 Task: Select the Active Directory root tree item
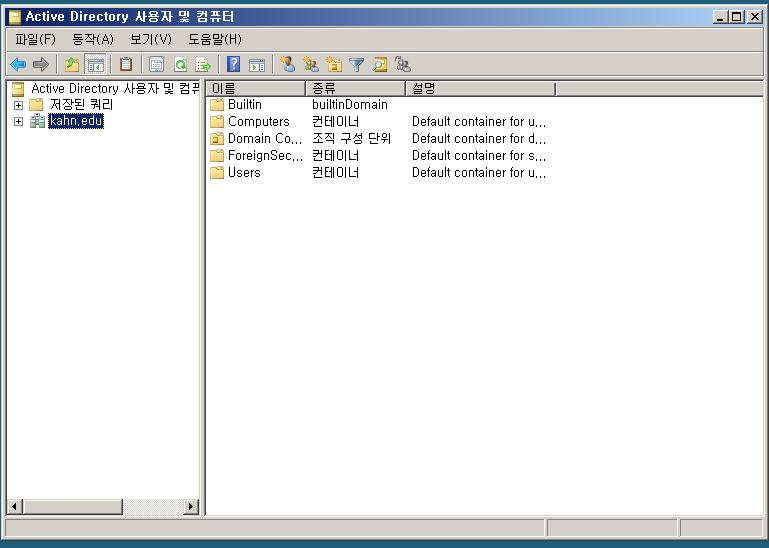pyautogui.click(x=115, y=89)
